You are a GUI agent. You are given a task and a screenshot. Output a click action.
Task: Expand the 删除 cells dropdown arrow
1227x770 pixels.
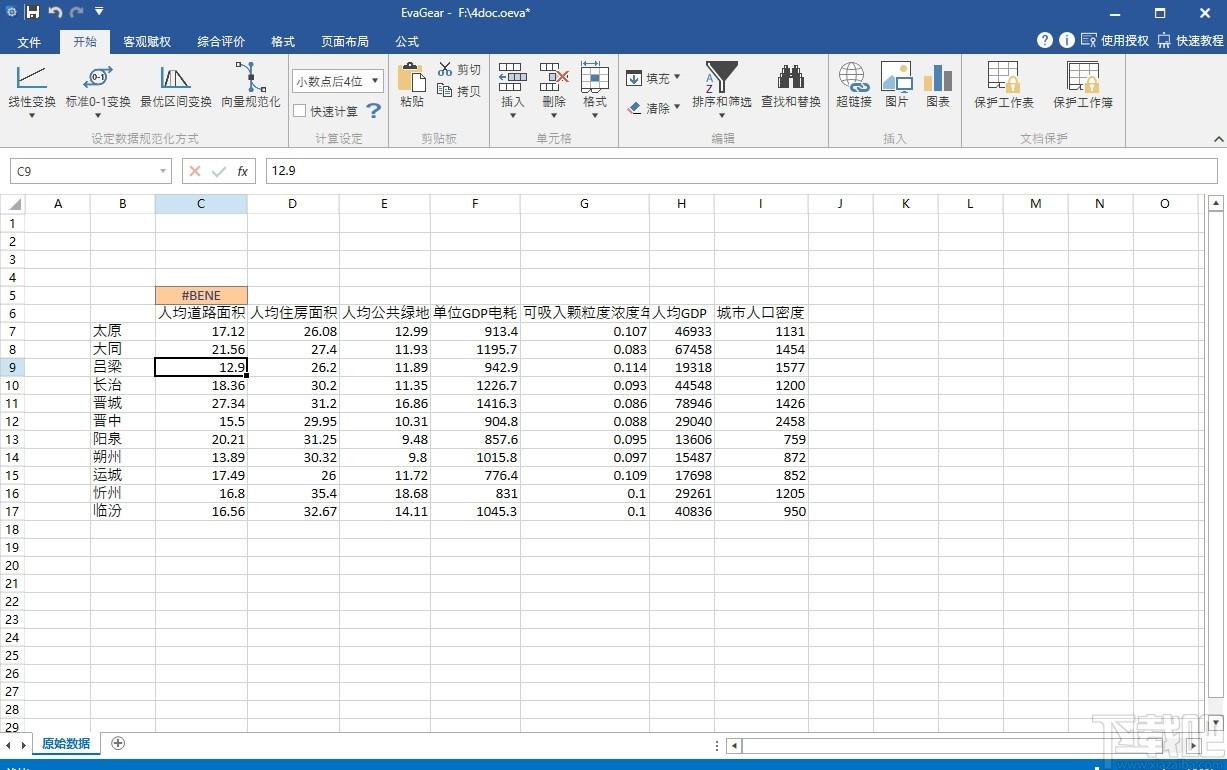coord(554,115)
